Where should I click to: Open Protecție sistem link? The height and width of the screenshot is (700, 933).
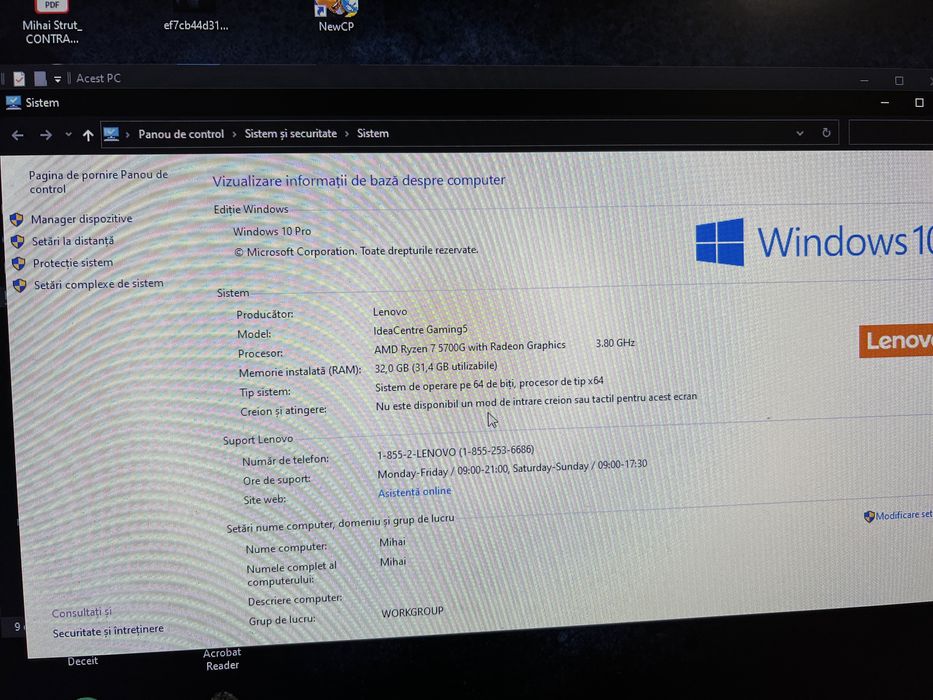(73, 263)
